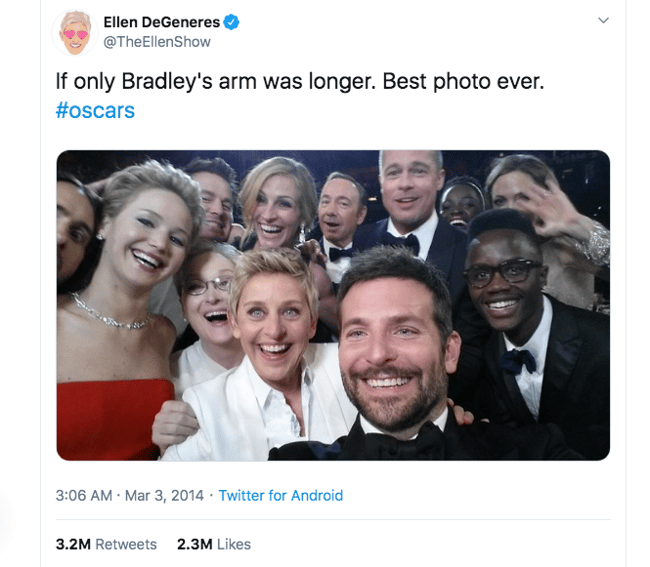
Task: Click the blue verified badge
Action: [x=230, y=22]
